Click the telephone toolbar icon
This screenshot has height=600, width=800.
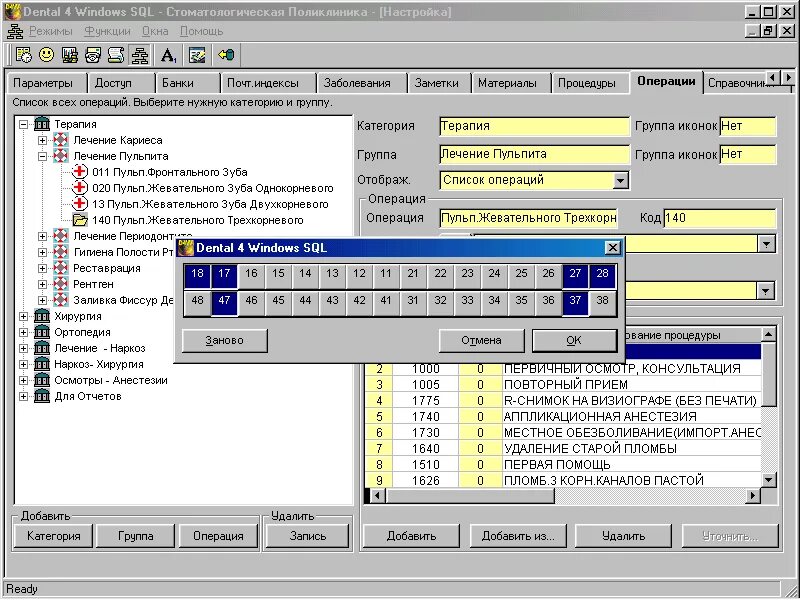point(93,55)
